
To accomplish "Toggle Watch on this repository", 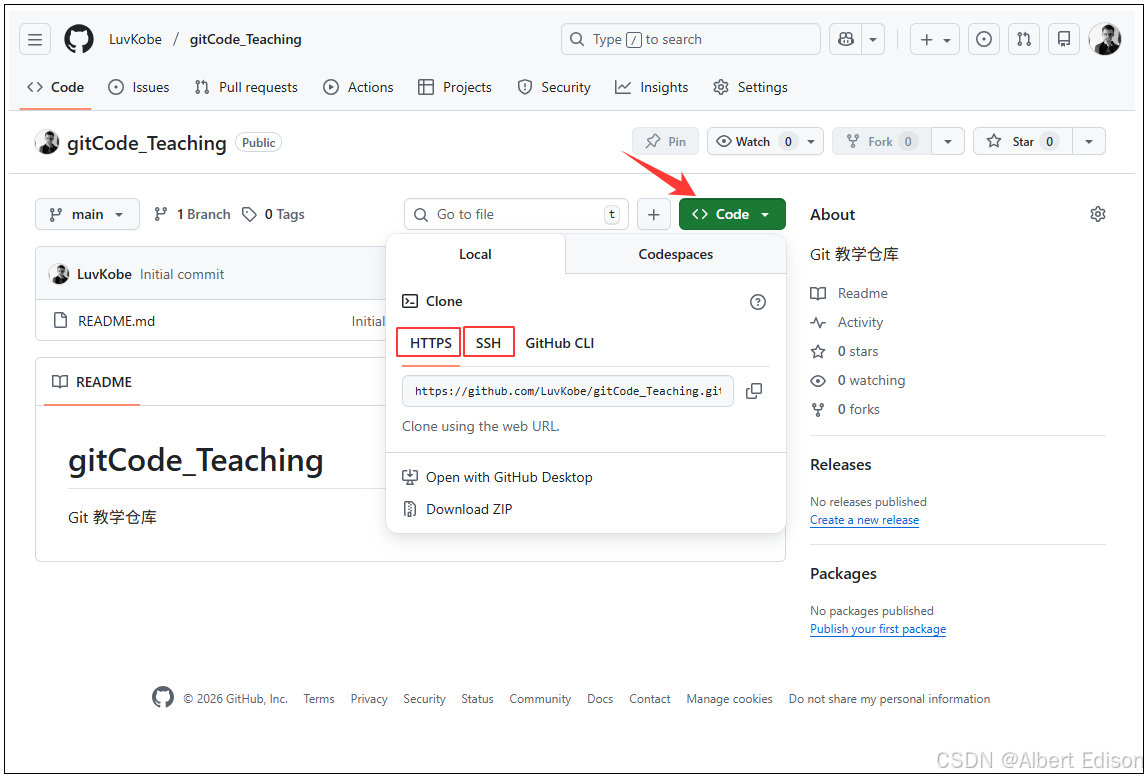I will point(753,141).
